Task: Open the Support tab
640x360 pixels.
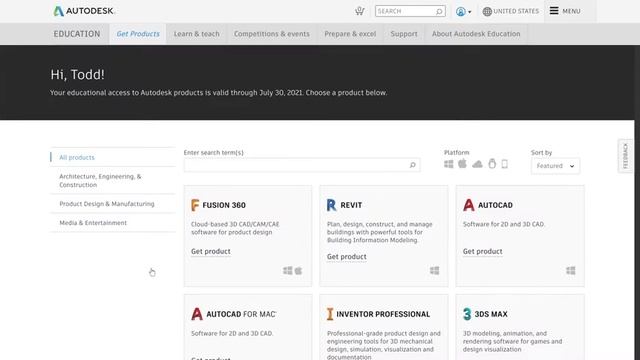Action: [404, 34]
